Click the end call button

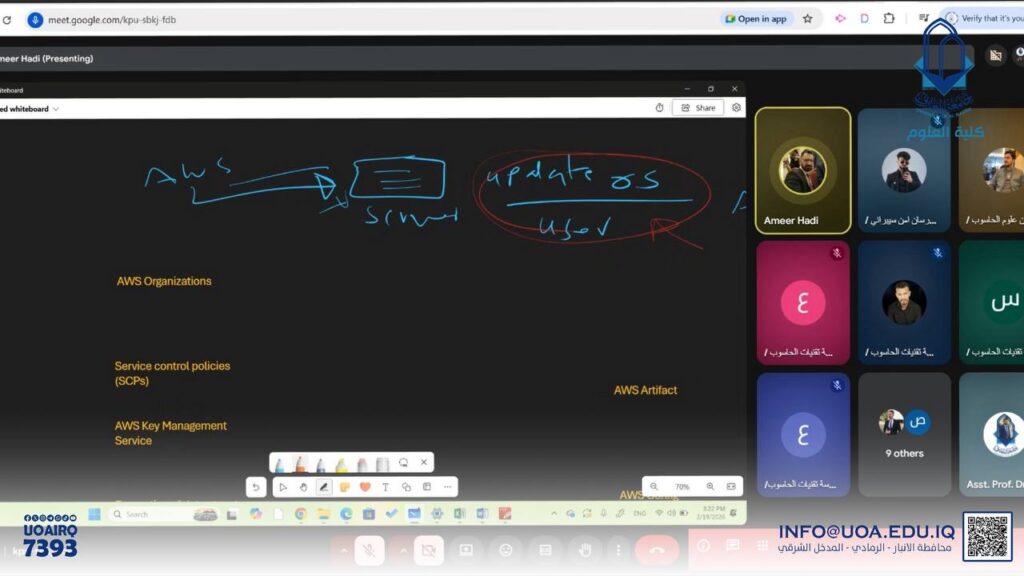click(657, 550)
